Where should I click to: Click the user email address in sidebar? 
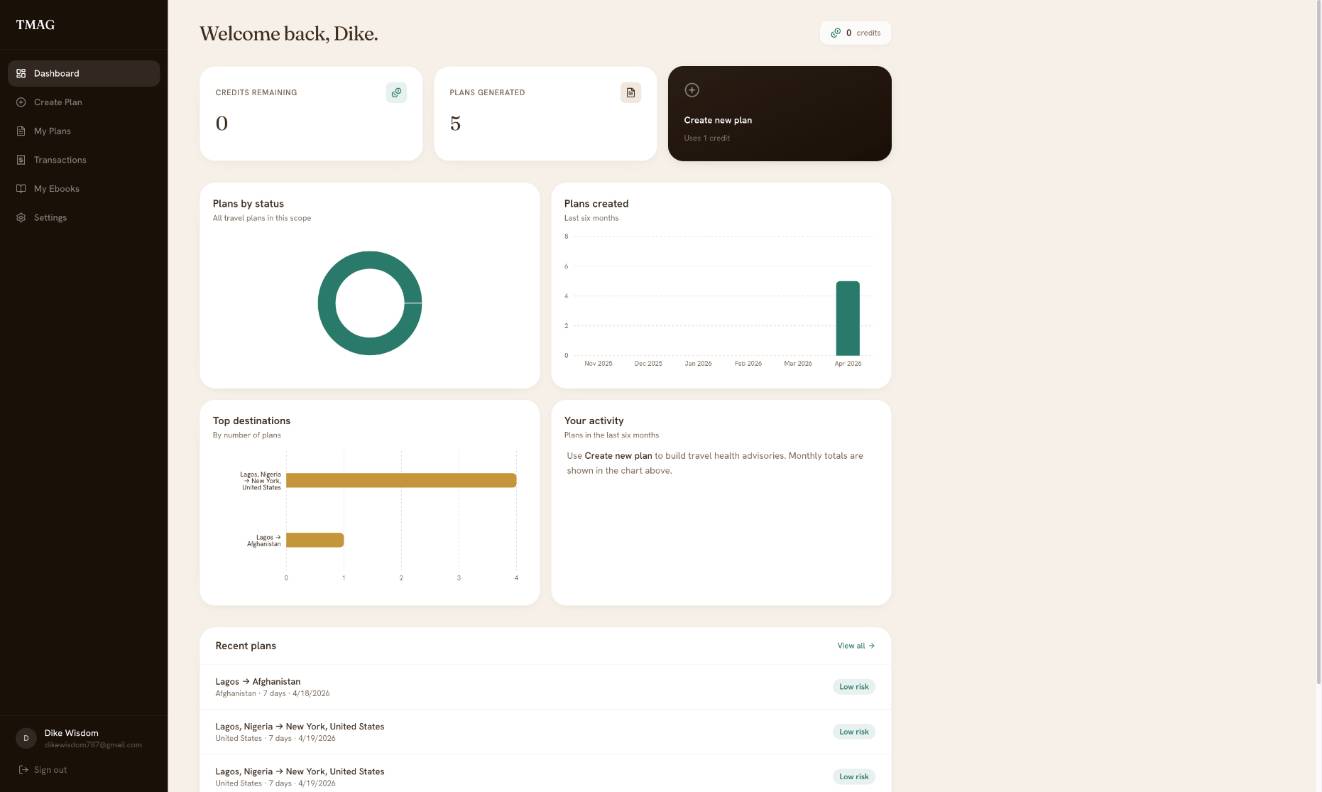93,745
